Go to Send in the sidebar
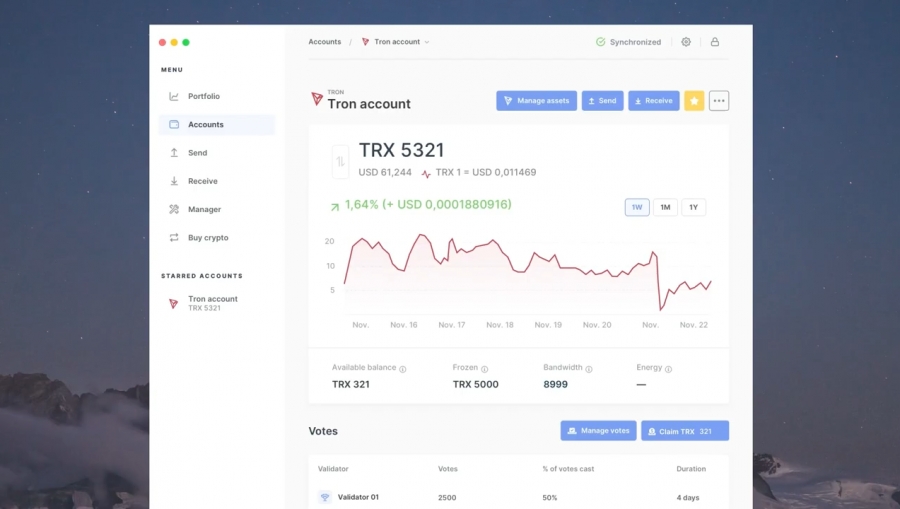The image size is (900, 509). tap(216, 153)
